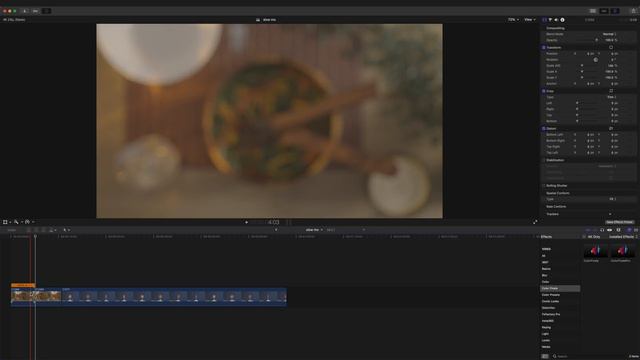Toggle the Transform section checkbox

click(544, 47)
